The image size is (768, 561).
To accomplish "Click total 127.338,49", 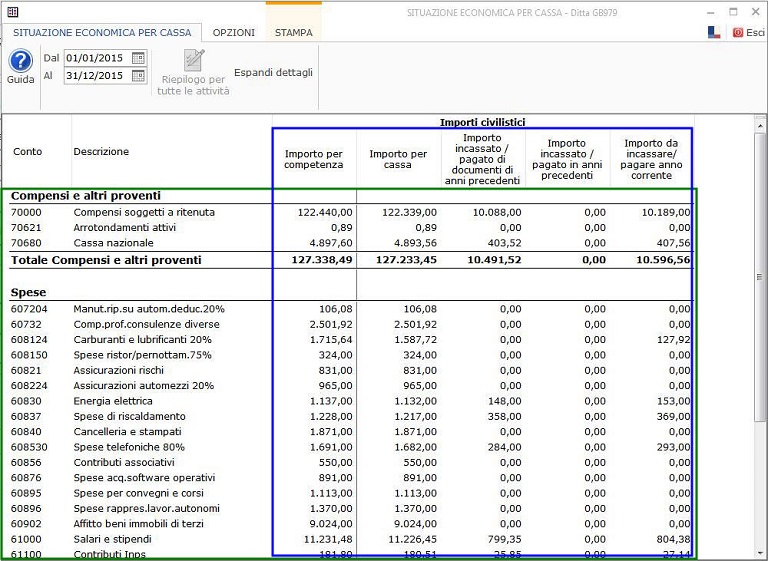I will (x=322, y=260).
